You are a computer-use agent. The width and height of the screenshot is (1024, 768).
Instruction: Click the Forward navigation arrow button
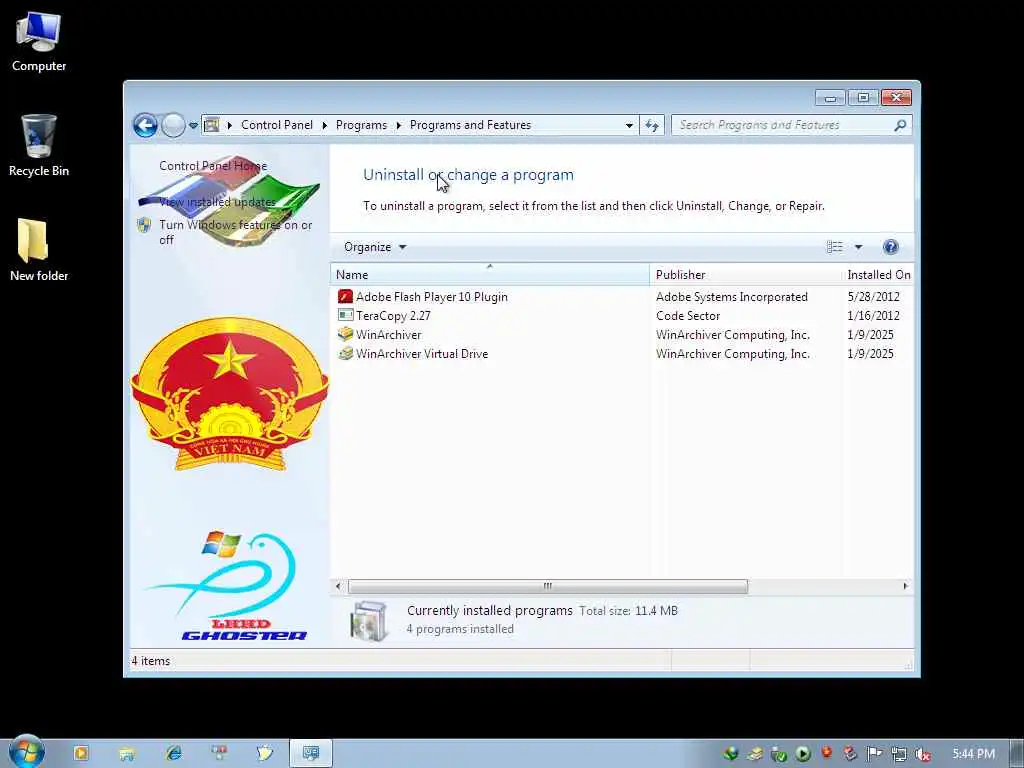pos(173,125)
